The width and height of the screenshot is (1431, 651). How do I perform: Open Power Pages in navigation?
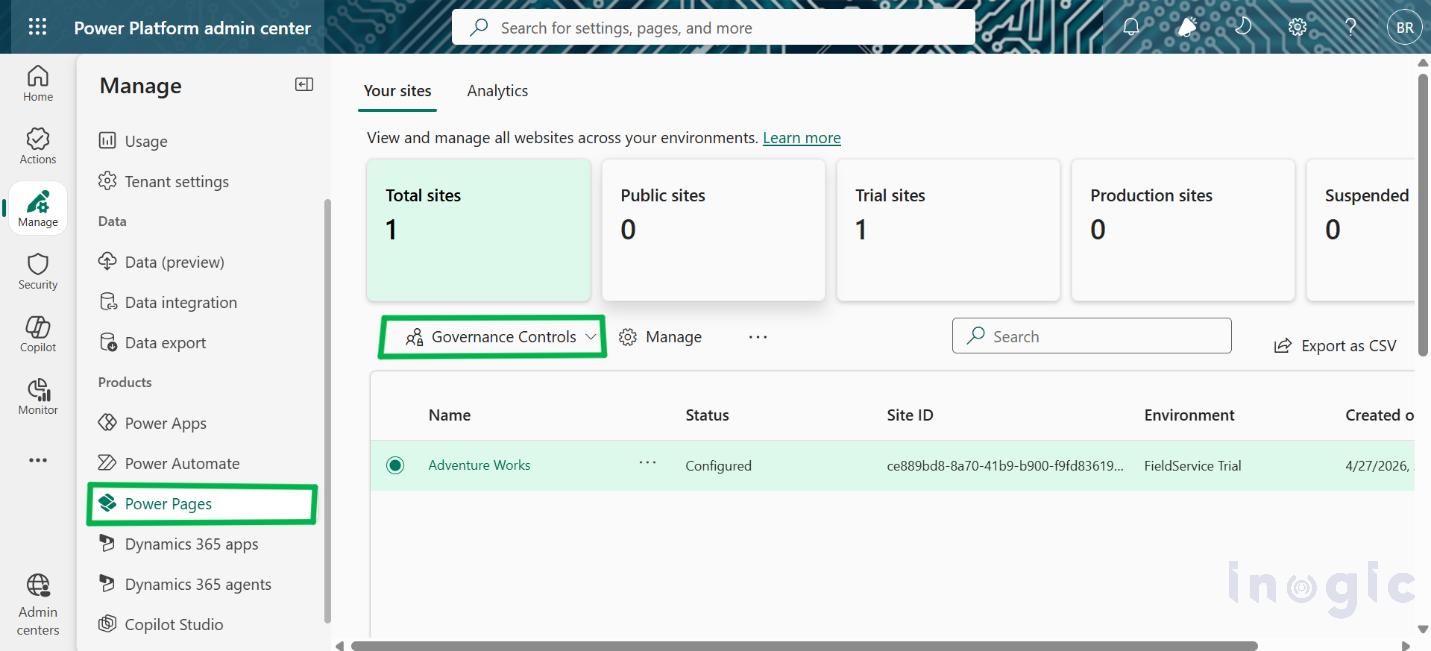click(x=202, y=504)
